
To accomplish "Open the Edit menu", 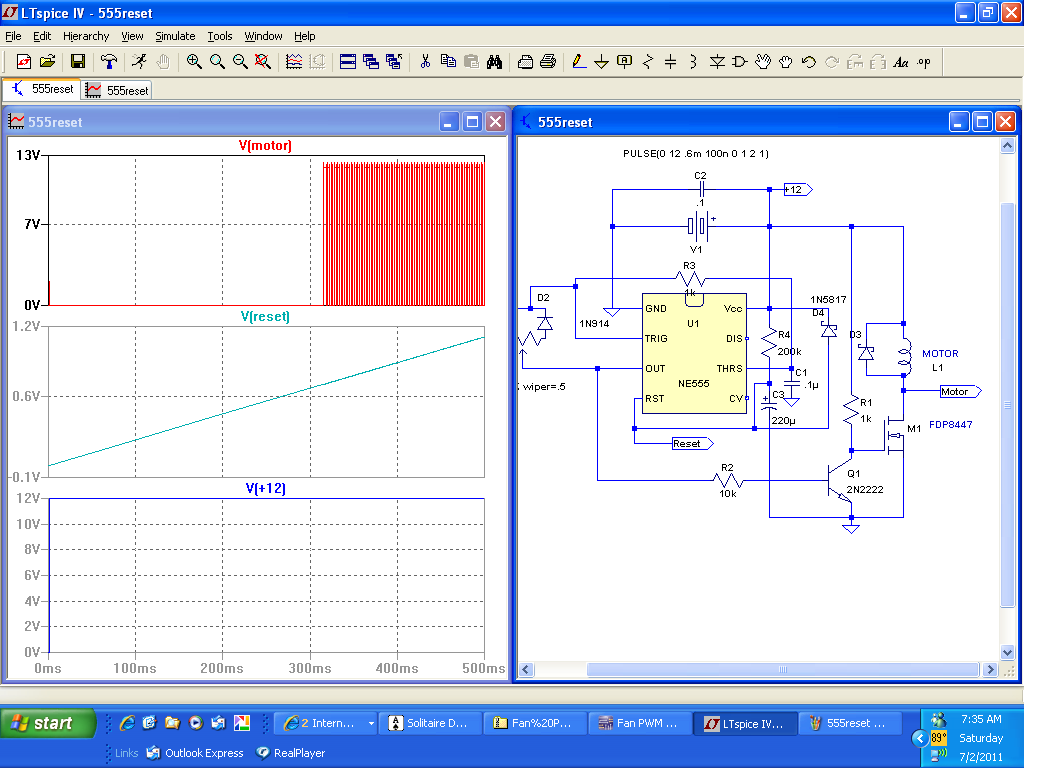I will click(x=42, y=36).
